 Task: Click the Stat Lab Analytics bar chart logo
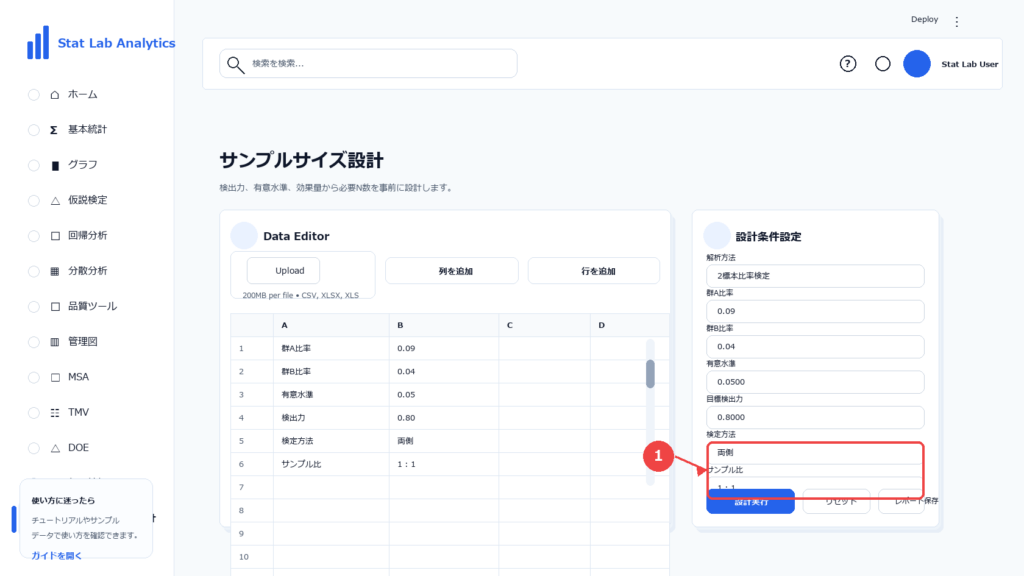pyautogui.click(x=38, y=42)
